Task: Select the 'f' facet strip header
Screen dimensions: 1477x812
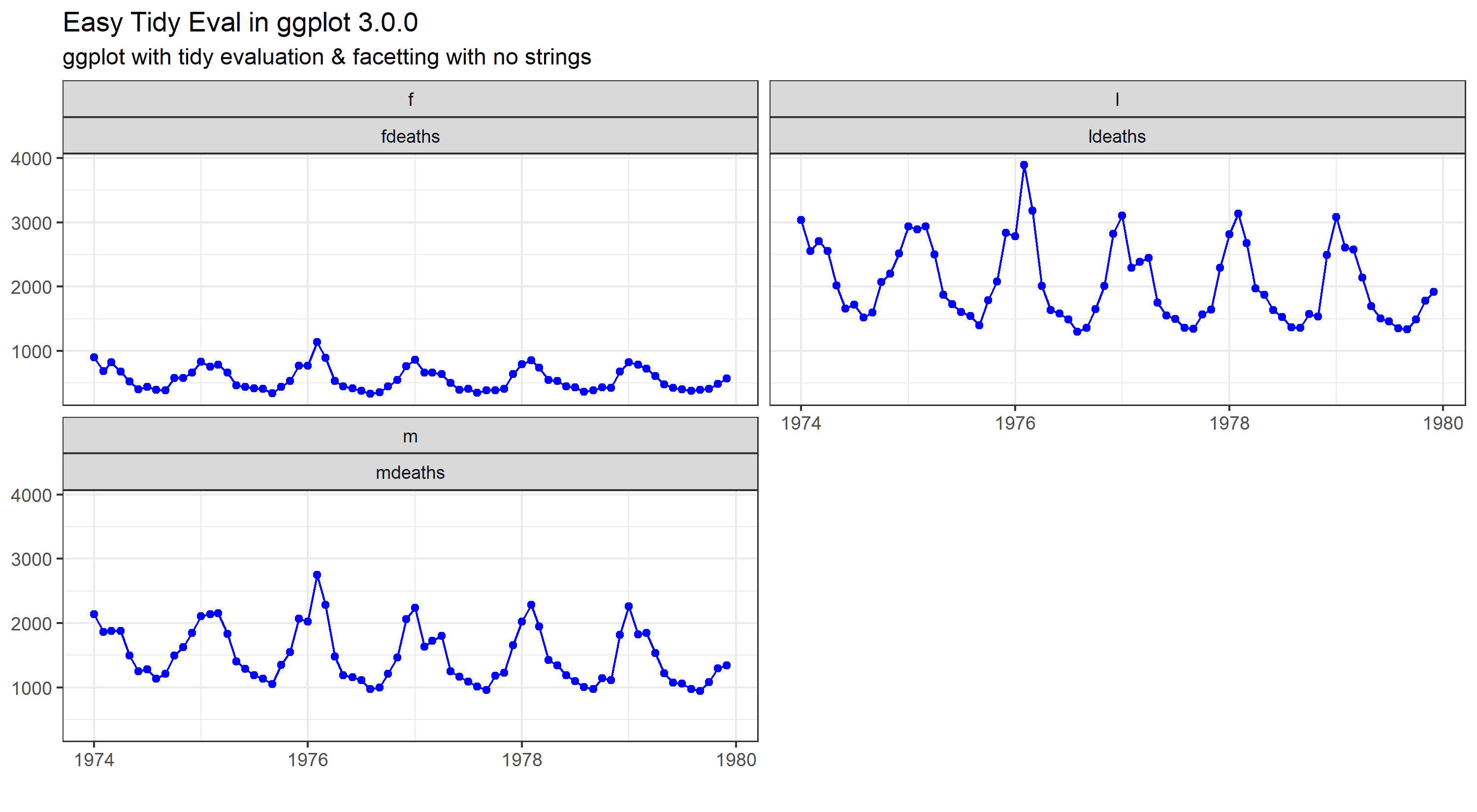Action: tap(410, 100)
